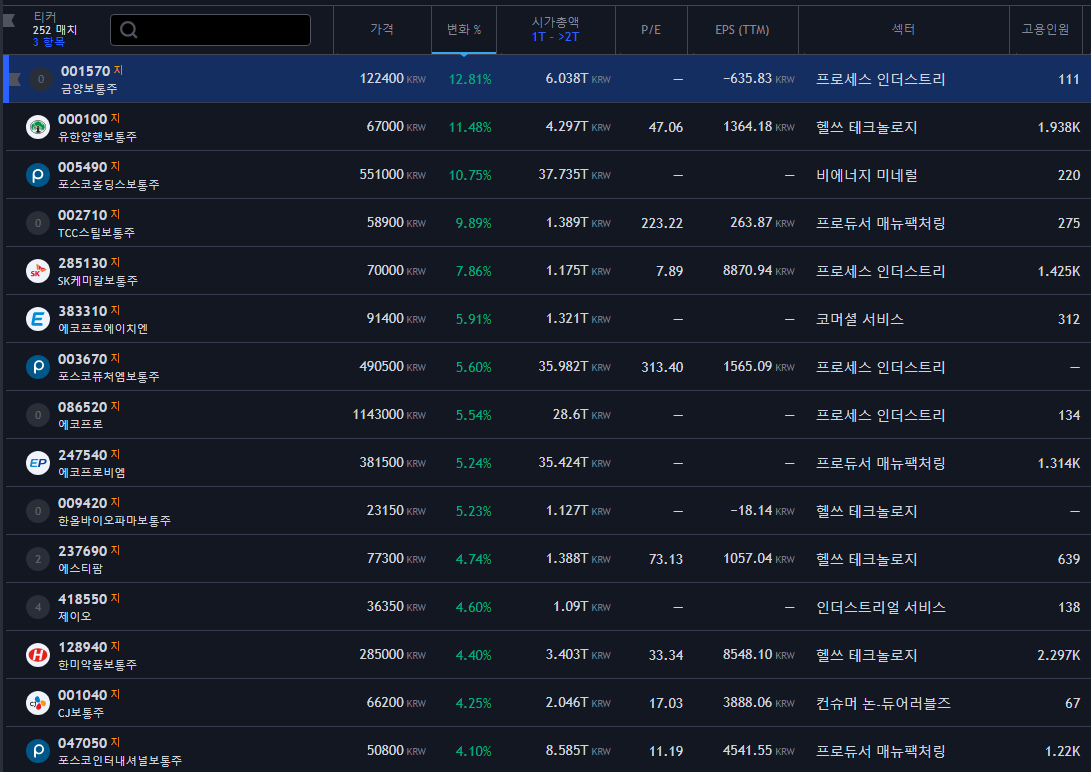This screenshot has height=772, width=1091.
Task: Open ticker 285130 SK케미칼보통주
Action: click(x=97, y=271)
